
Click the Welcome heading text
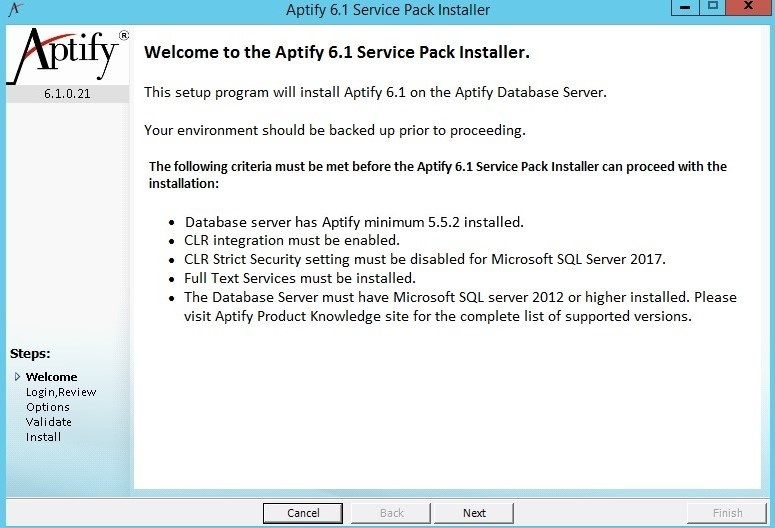(337, 52)
